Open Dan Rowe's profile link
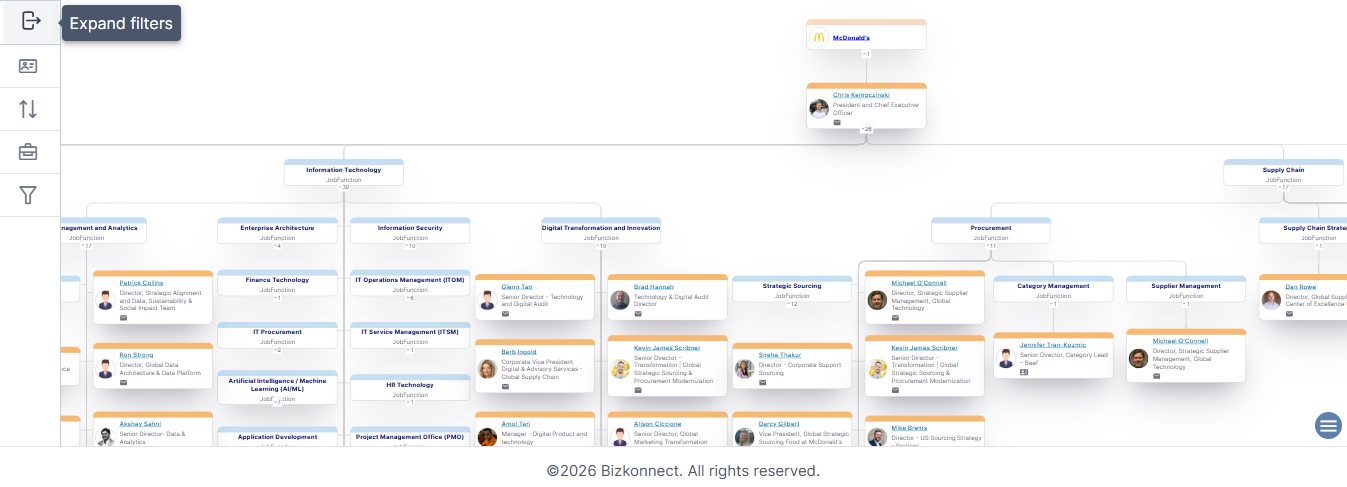The width and height of the screenshot is (1347, 487). pos(1300,286)
